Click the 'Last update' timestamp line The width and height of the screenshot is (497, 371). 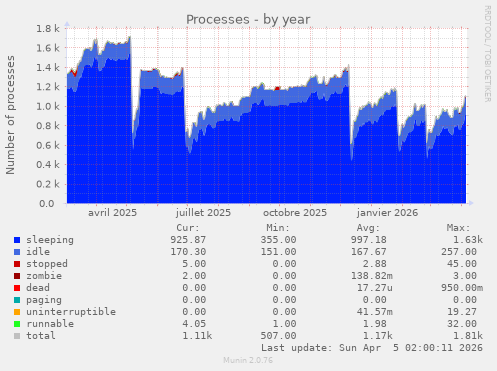372,348
